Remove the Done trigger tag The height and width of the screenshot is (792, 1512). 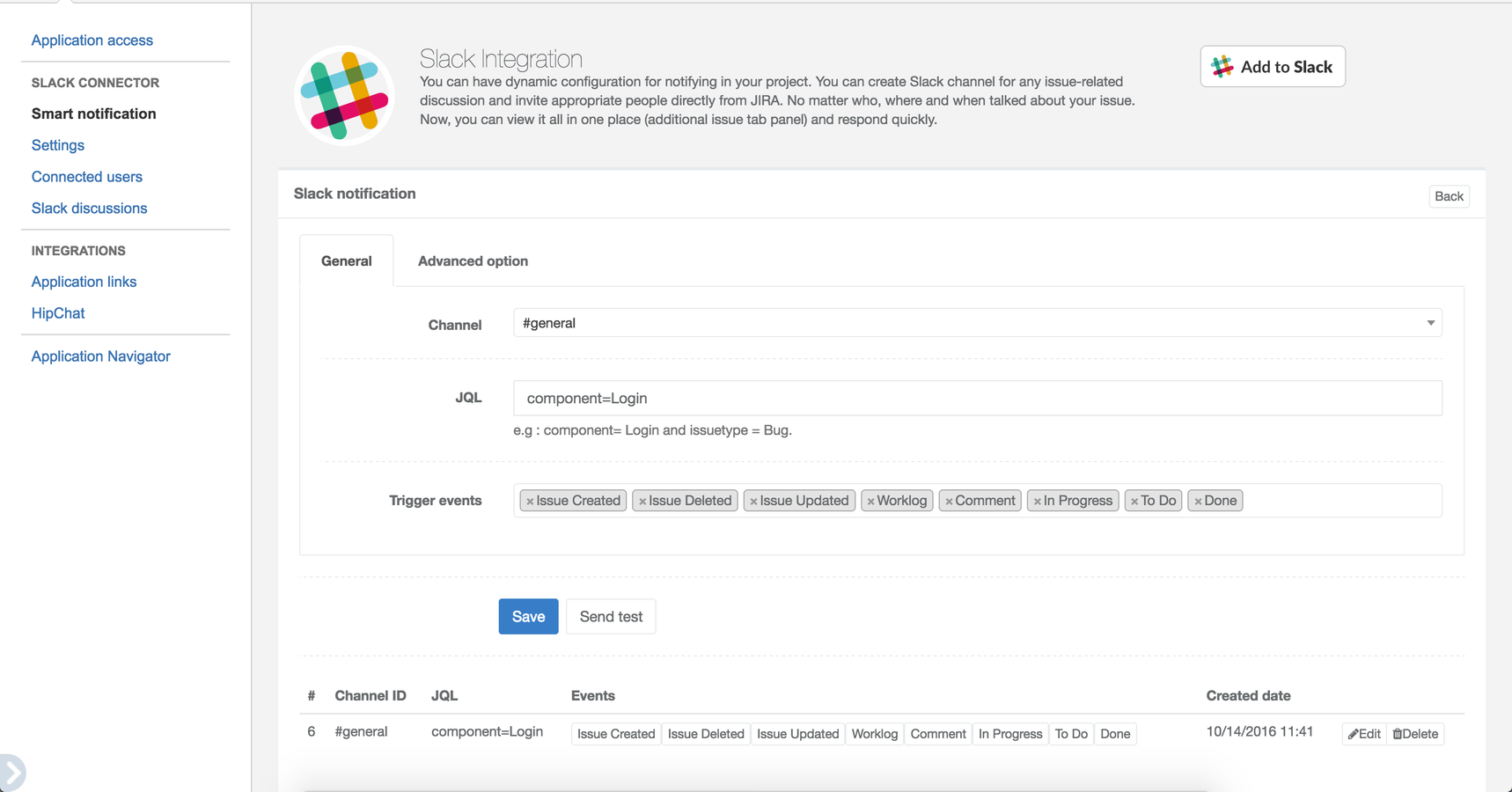click(1198, 502)
